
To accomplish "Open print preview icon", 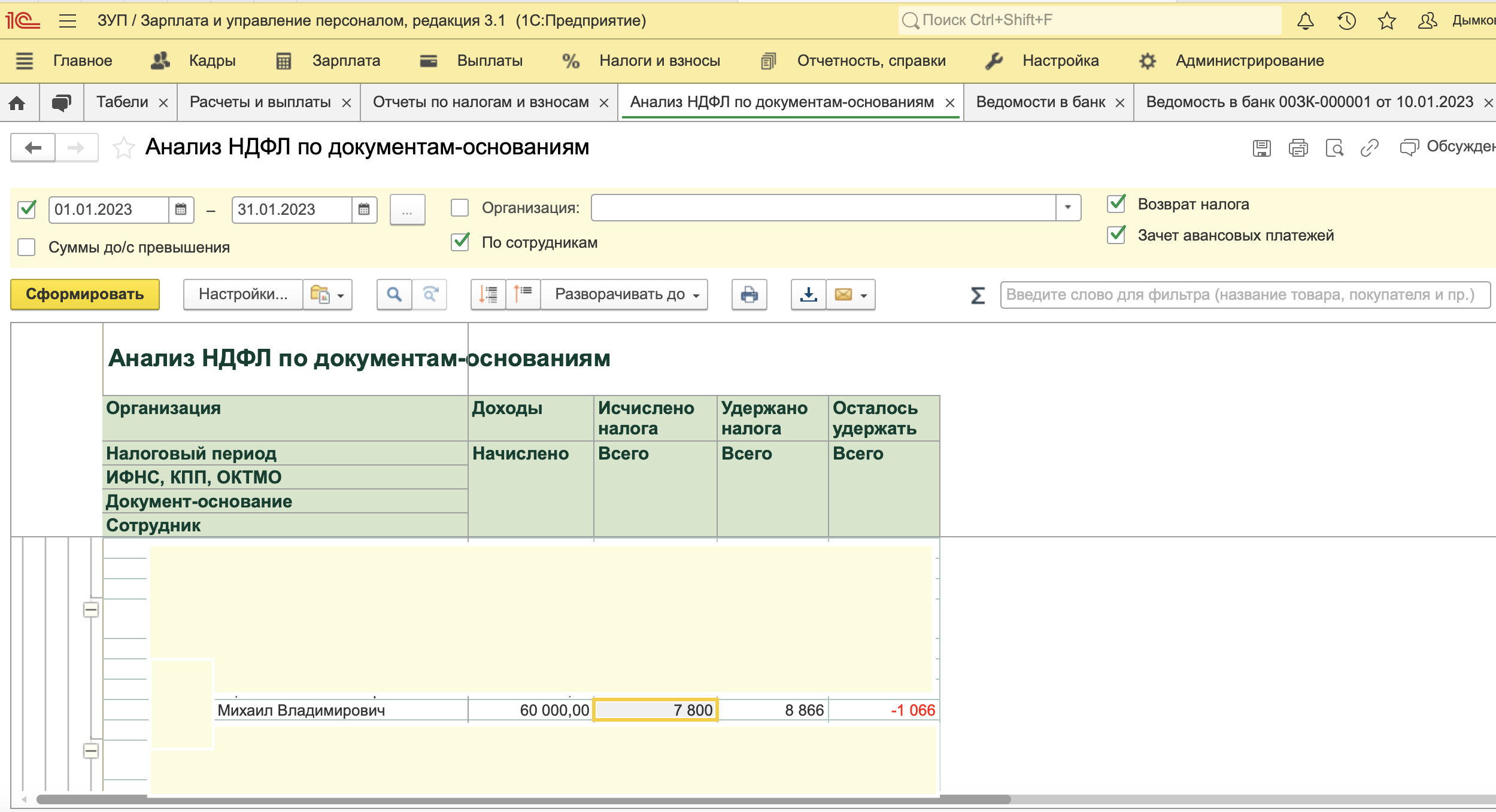I will (1334, 148).
